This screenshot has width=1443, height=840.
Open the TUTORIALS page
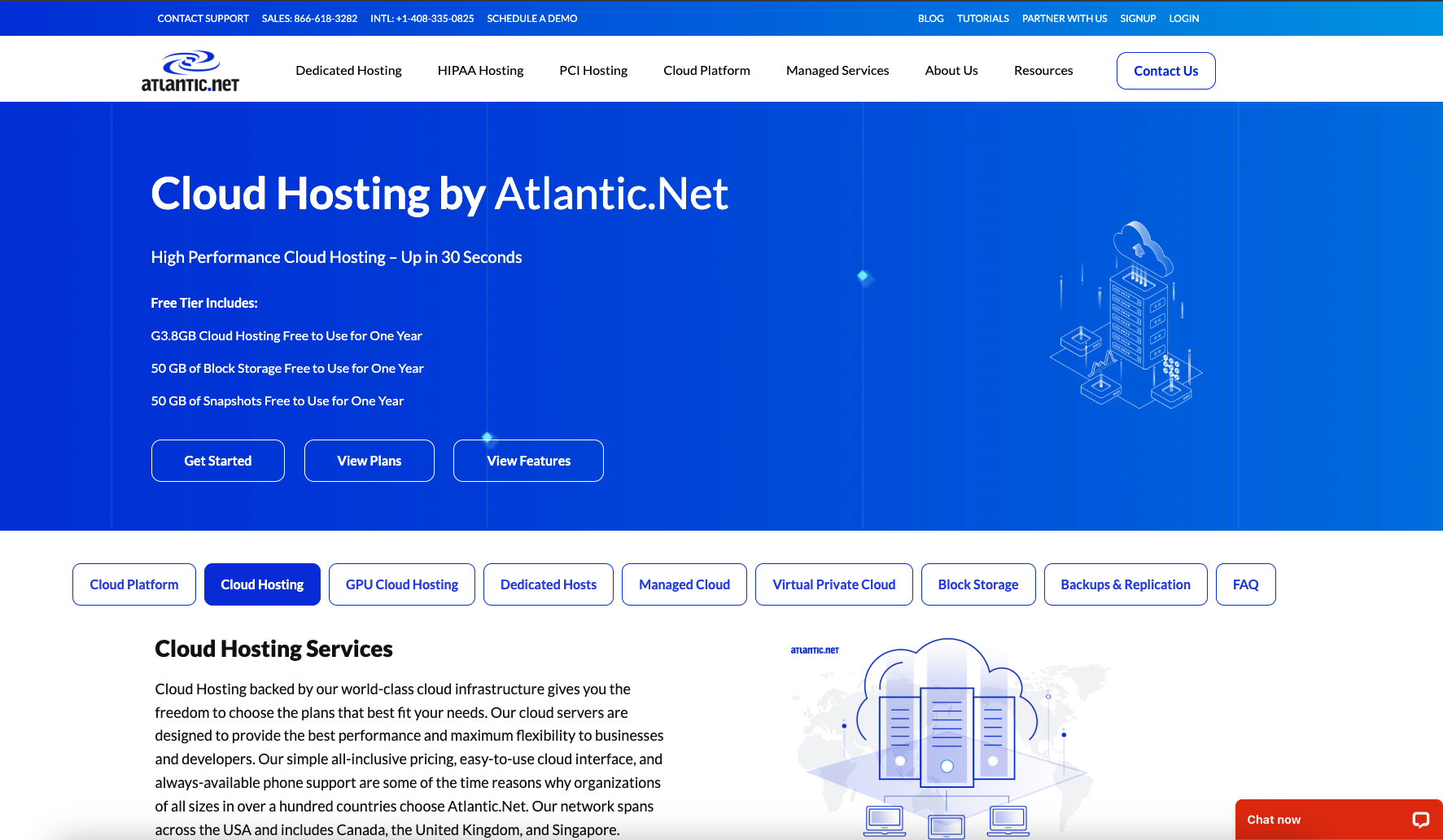tap(982, 18)
